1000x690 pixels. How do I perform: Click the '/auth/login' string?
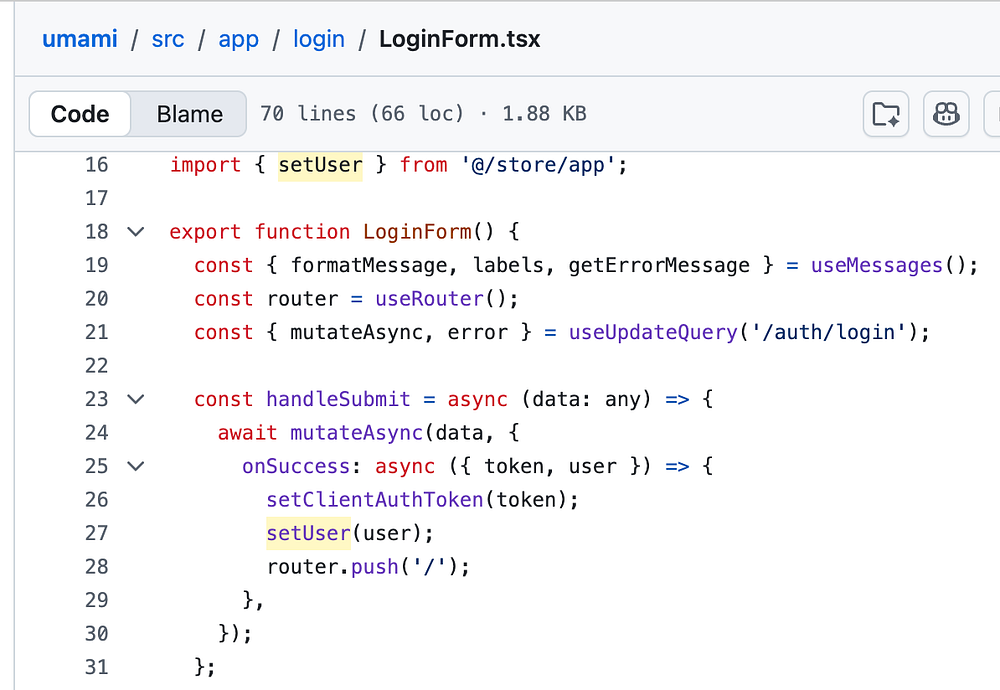click(828, 332)
